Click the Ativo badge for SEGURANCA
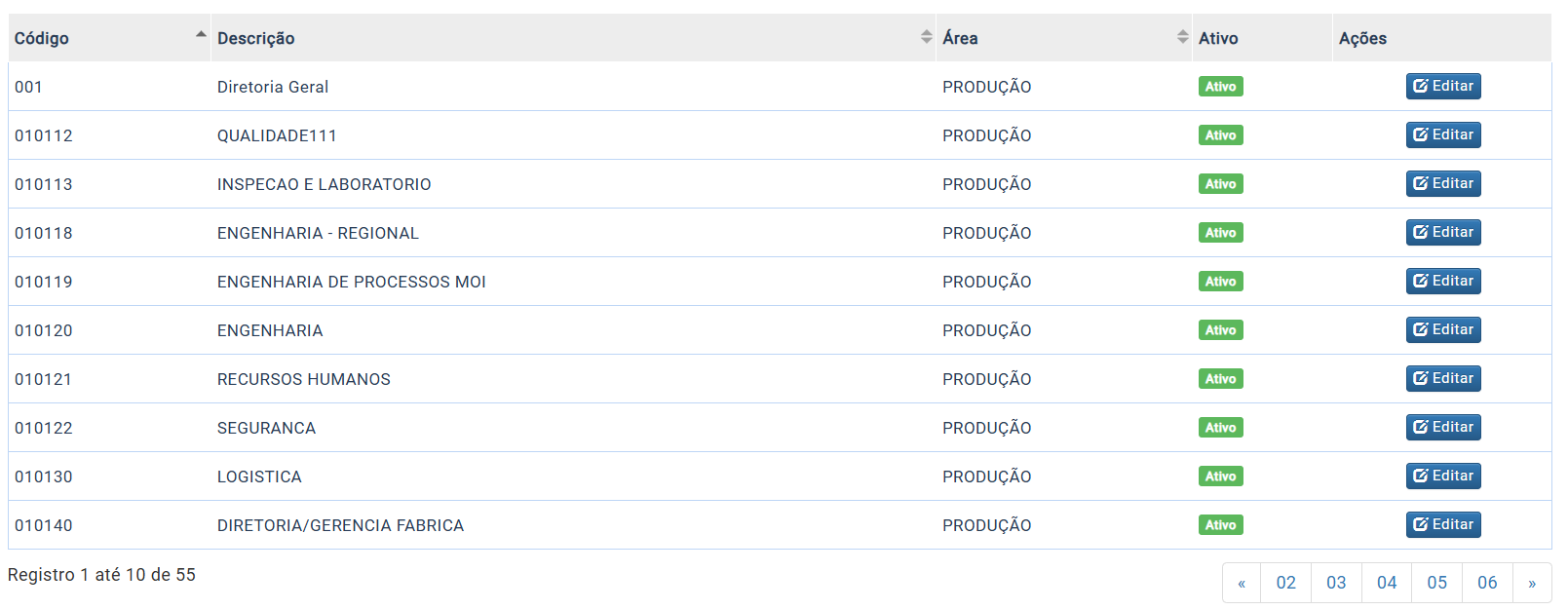Image resolution: width=1568 pixels, height=610 pixels. [x=1220, y=428]
